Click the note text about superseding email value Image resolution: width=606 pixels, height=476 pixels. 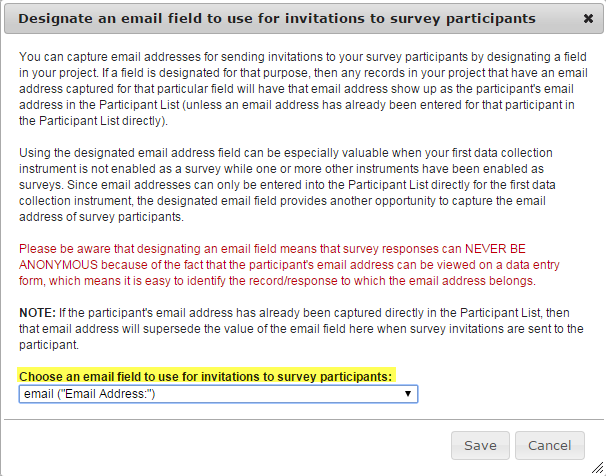pyautogui.click(x=300, y=328)
